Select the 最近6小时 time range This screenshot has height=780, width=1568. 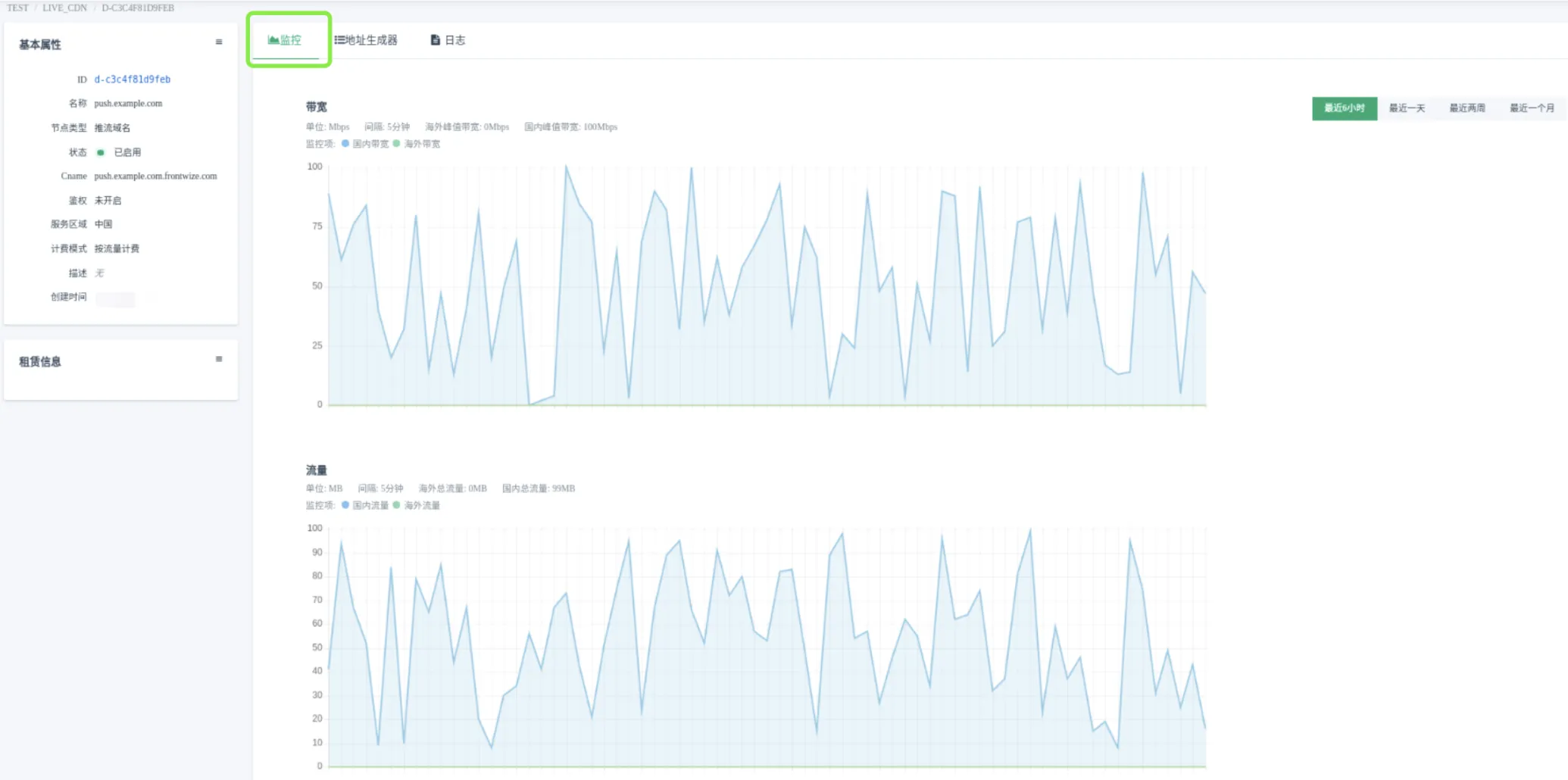(x=1345, y=108)
